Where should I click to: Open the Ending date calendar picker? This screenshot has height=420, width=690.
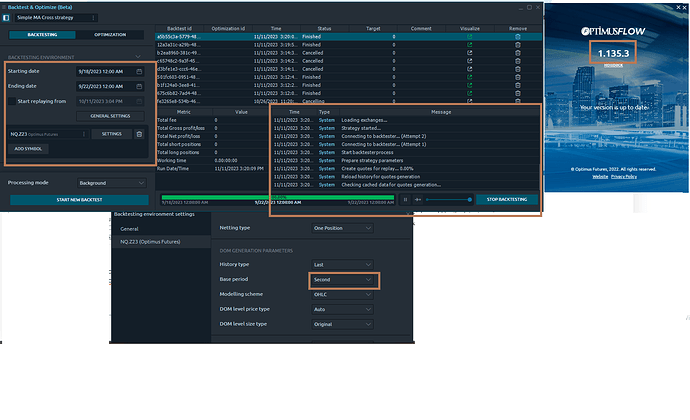click(139, 86)
